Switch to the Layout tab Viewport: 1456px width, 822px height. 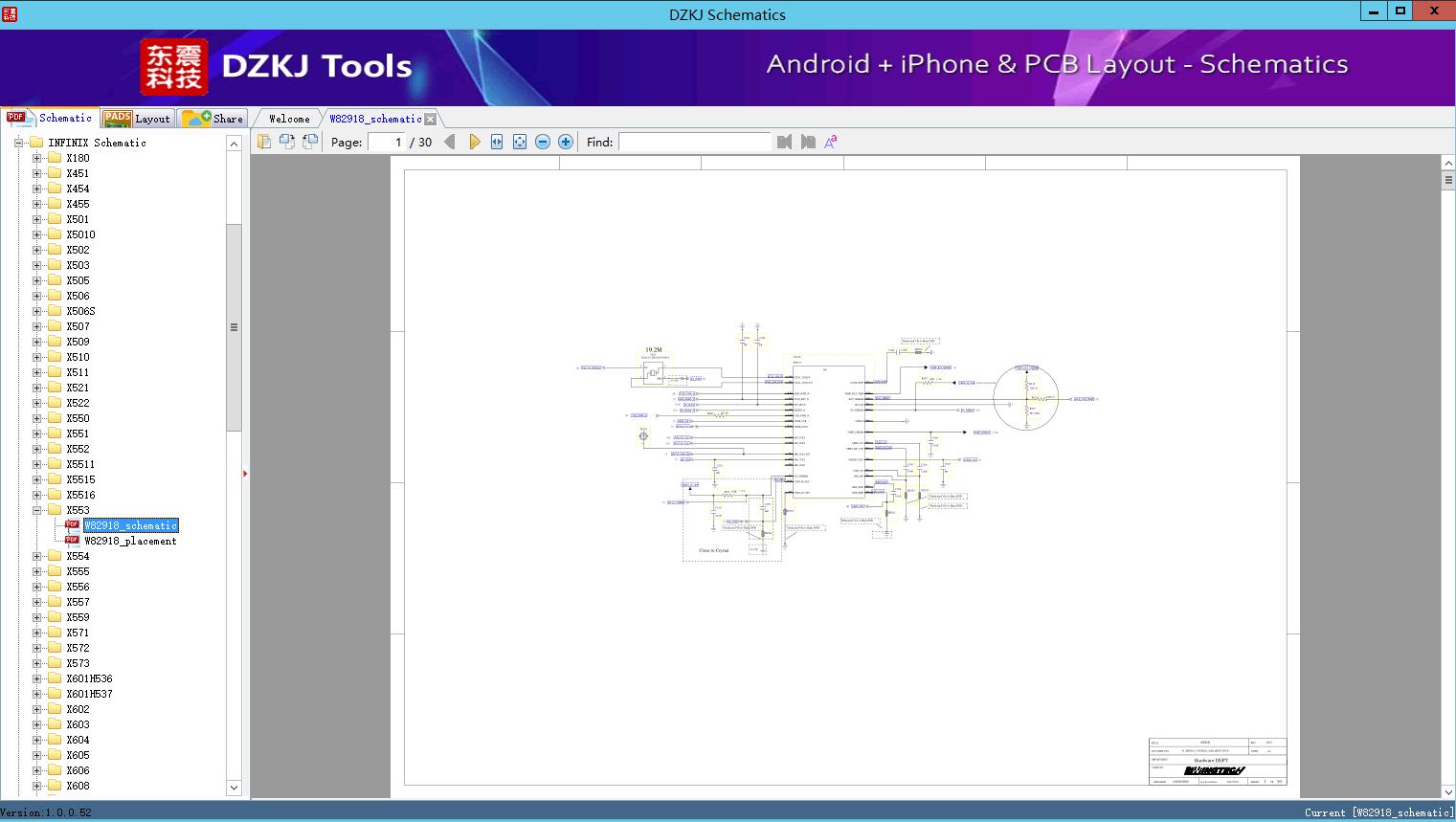tap(137, 119)
